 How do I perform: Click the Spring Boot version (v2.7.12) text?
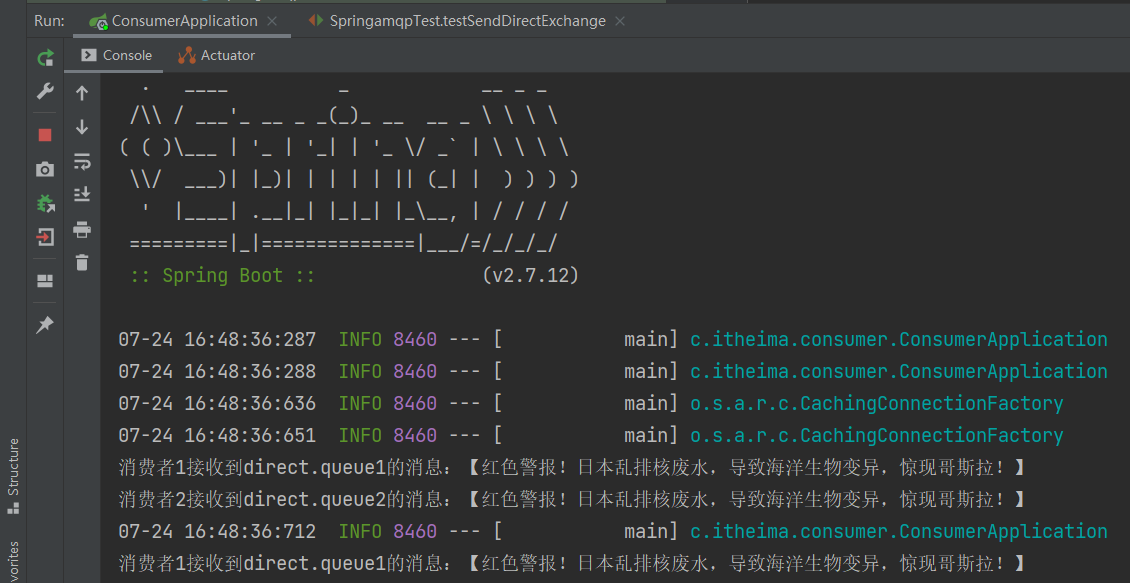pos(530,275)
